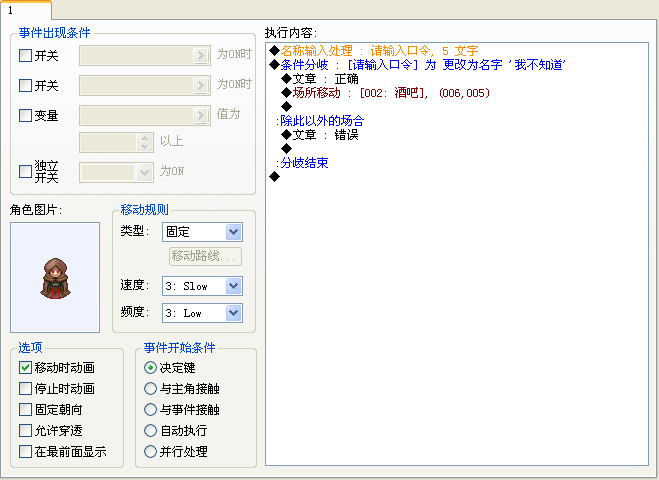Select the 场所移动 酒吧 command line
The height and width of the screenshot is (480, 659).
coord(385,93)
